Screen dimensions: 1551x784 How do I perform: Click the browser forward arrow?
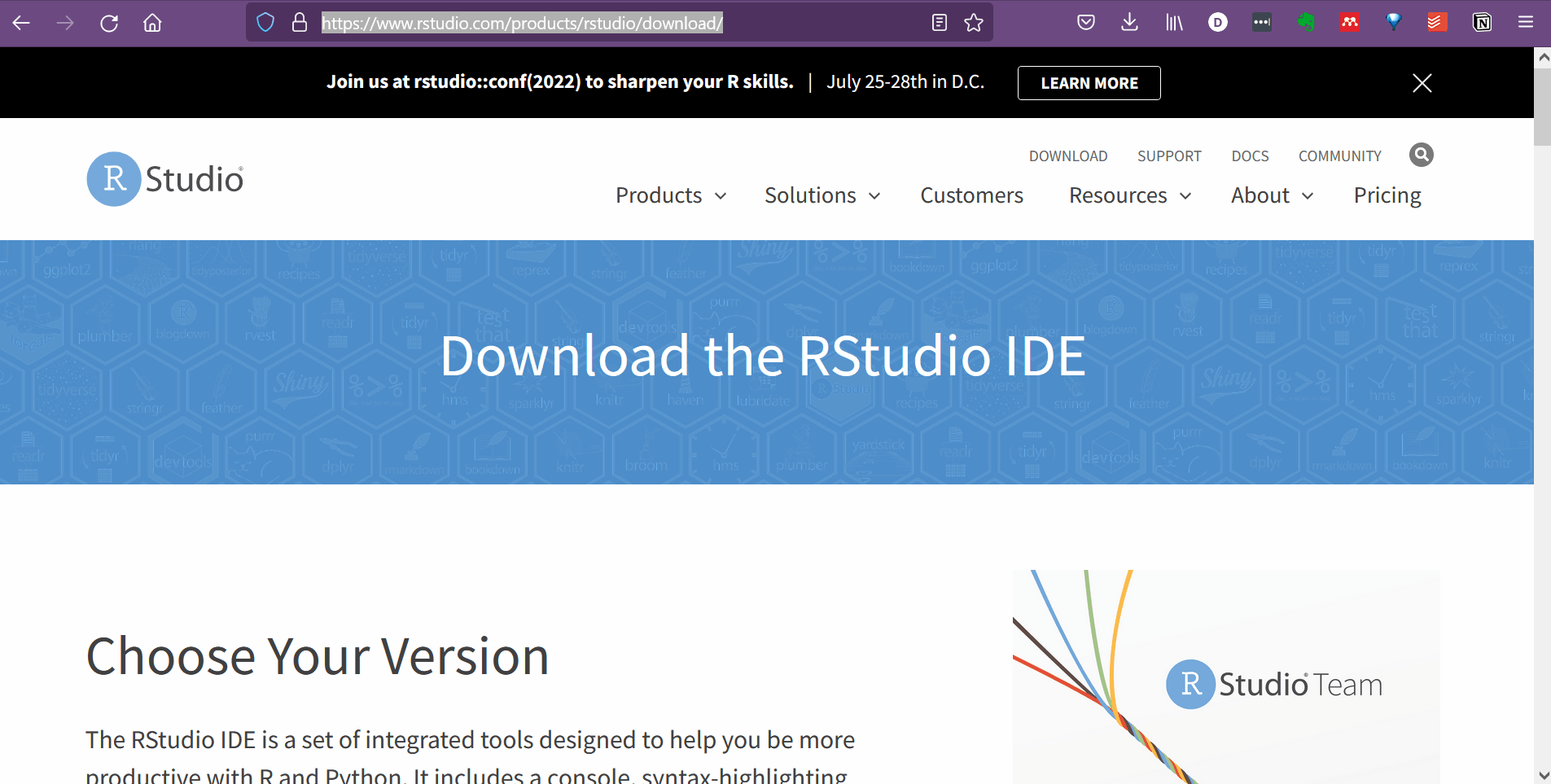65,23
